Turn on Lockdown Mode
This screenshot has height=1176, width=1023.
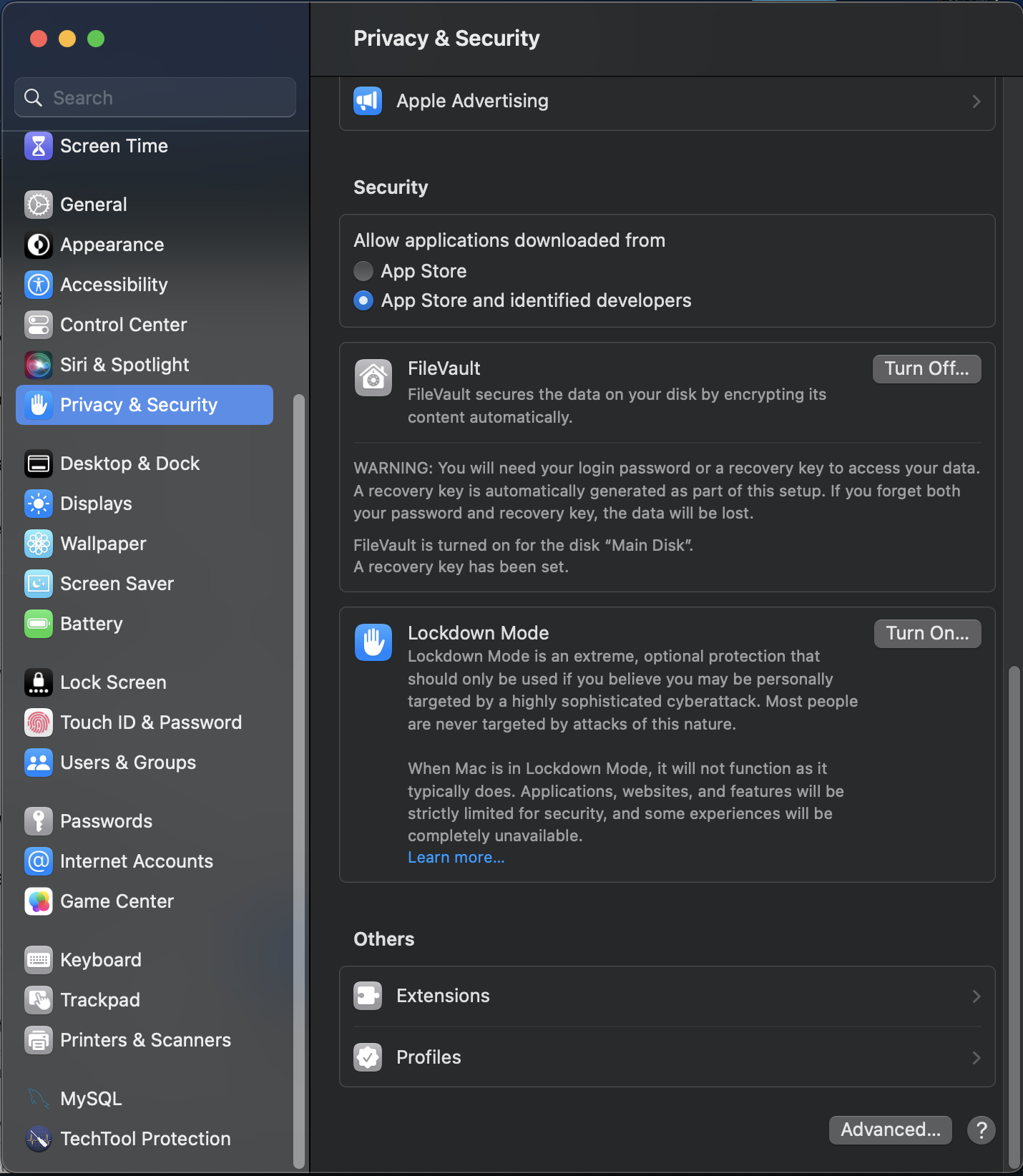point(927,634)
